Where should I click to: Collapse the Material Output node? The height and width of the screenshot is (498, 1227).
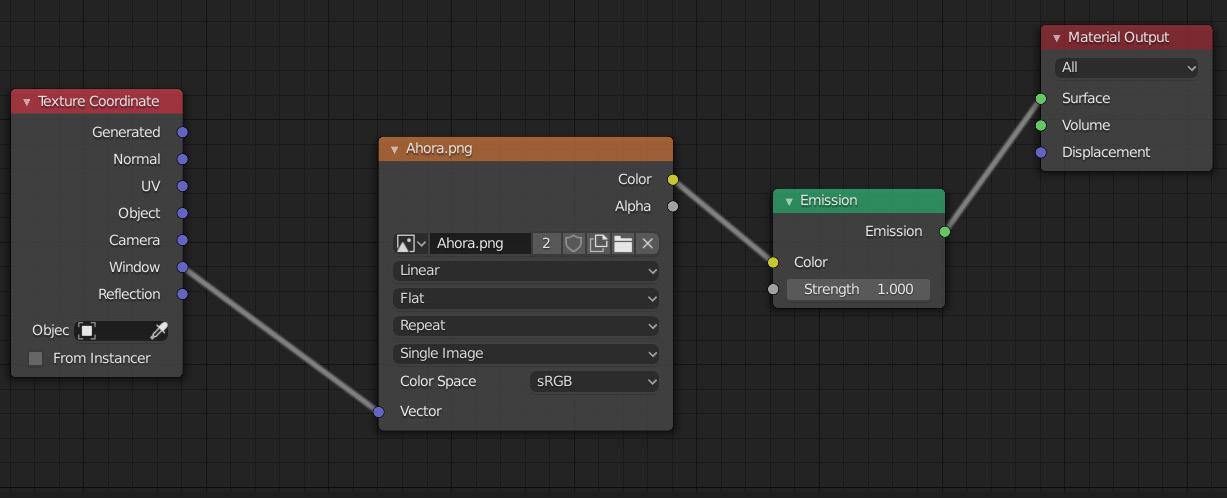coord(1057,38)
